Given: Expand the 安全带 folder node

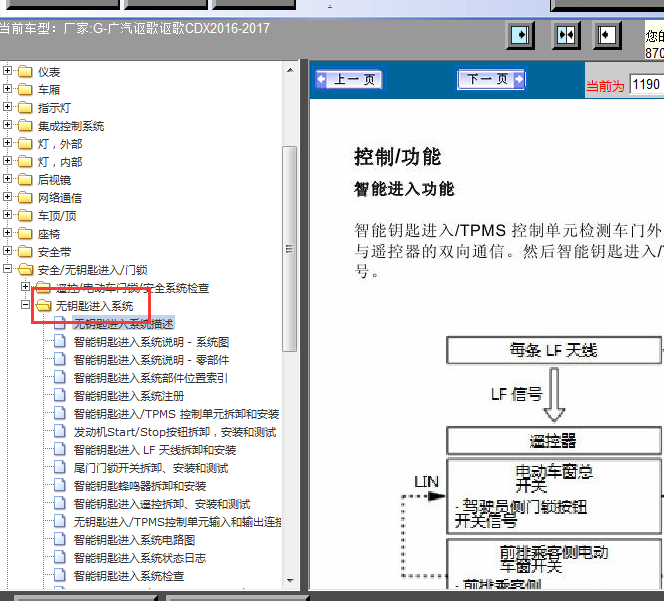Looking at the screenshot, I should (7, 250).
